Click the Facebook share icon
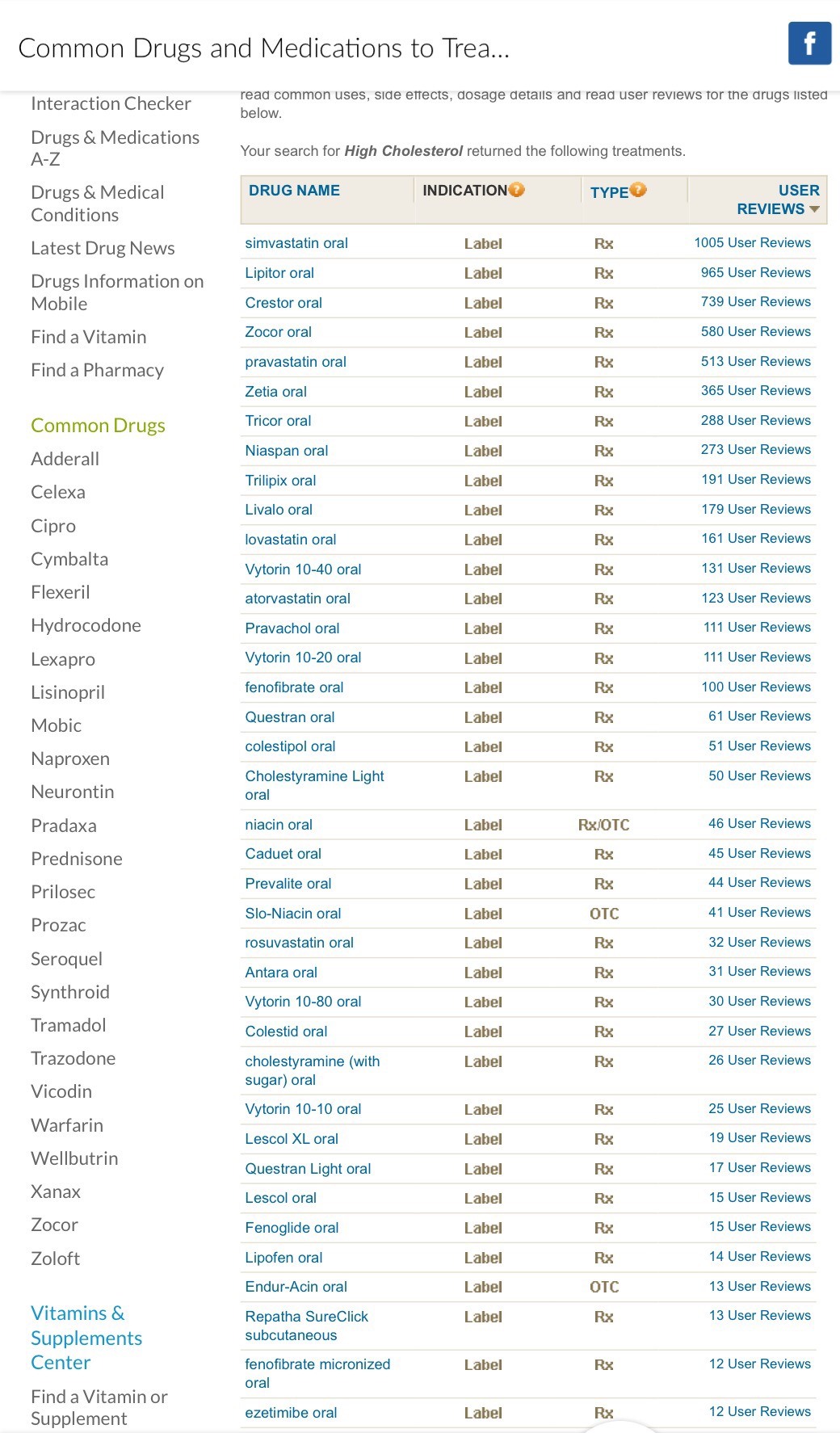 (809, 43)
